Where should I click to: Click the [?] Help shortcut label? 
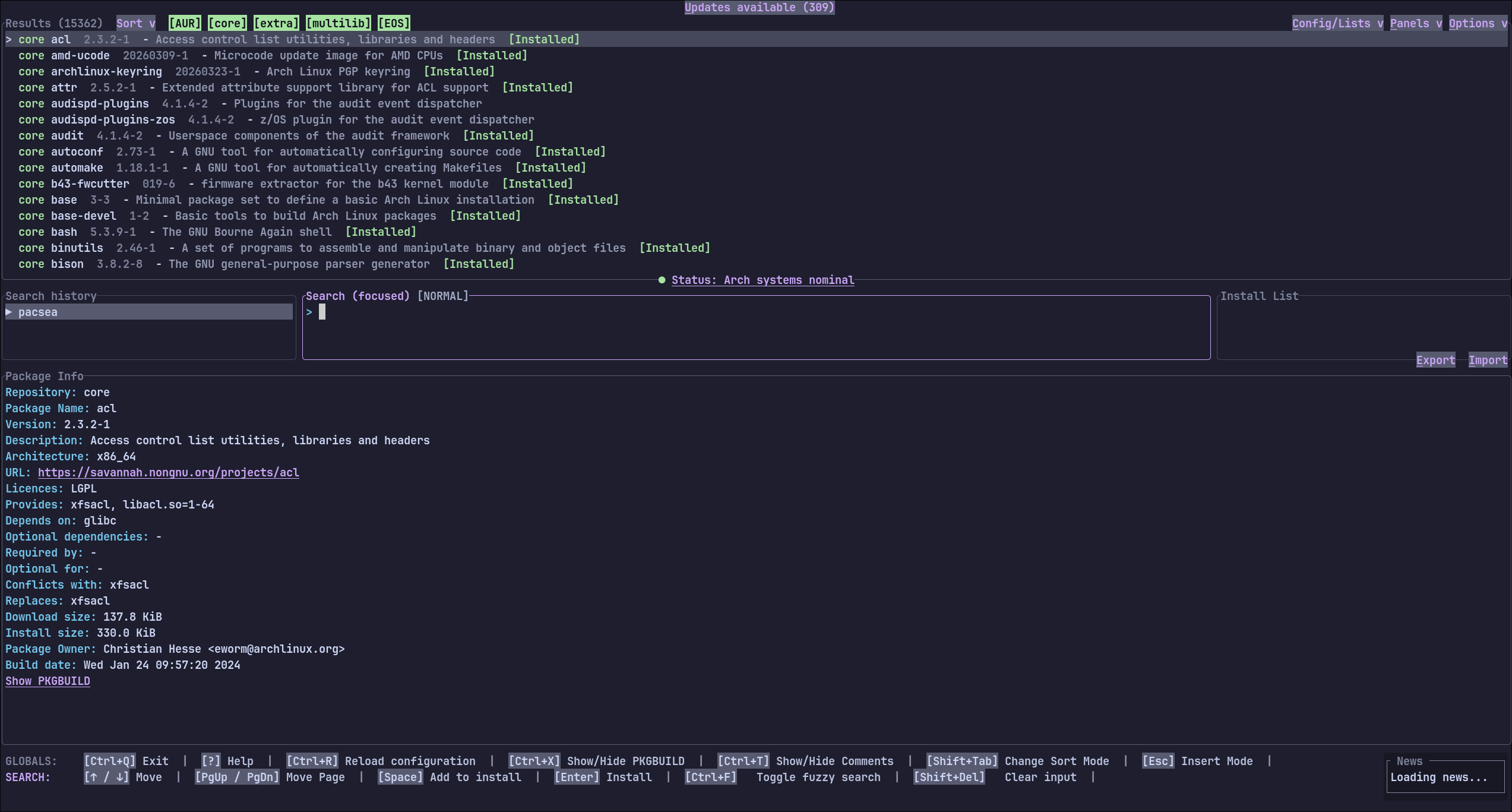(227, 761)
